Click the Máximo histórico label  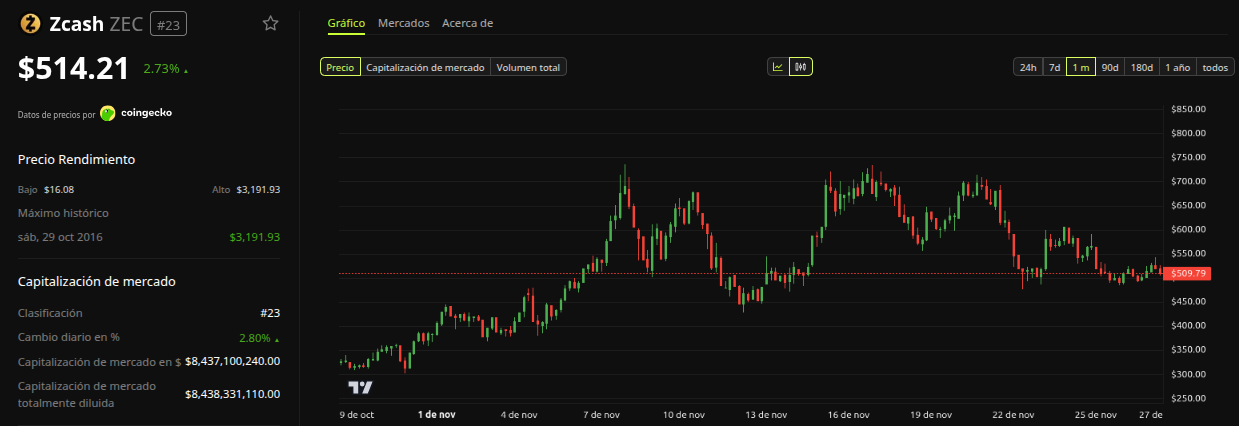tap(63, 213)
